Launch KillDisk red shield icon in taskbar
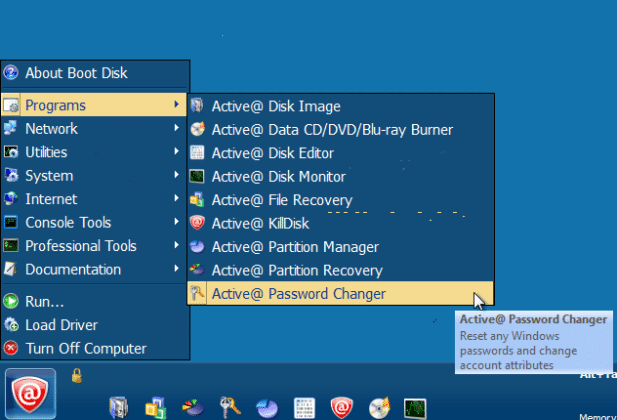 tap(342, 408)
